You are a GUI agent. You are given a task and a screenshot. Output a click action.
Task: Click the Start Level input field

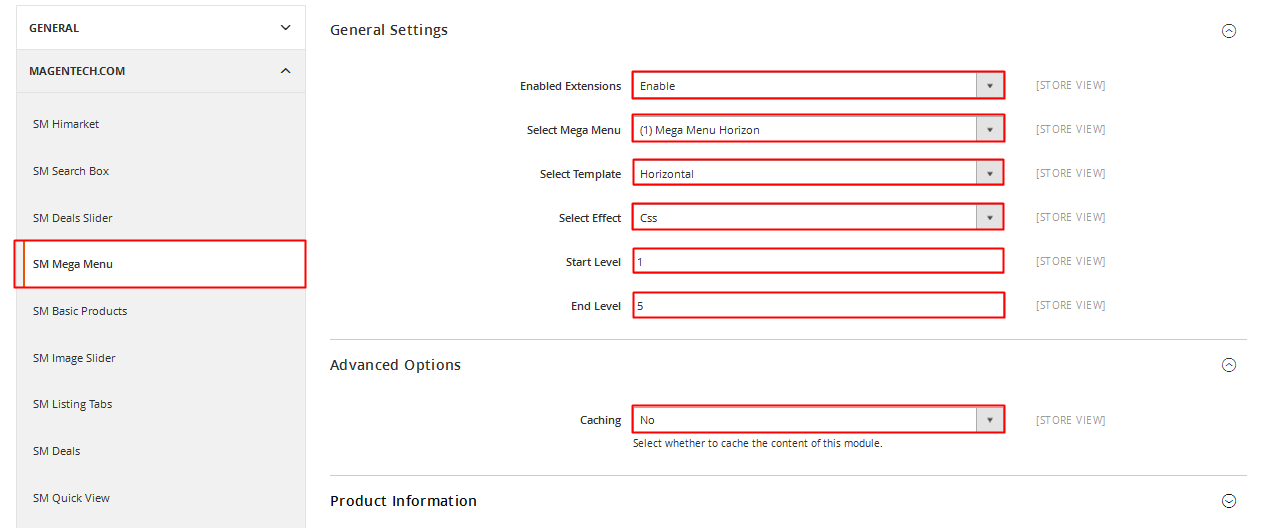coord(817,262)
